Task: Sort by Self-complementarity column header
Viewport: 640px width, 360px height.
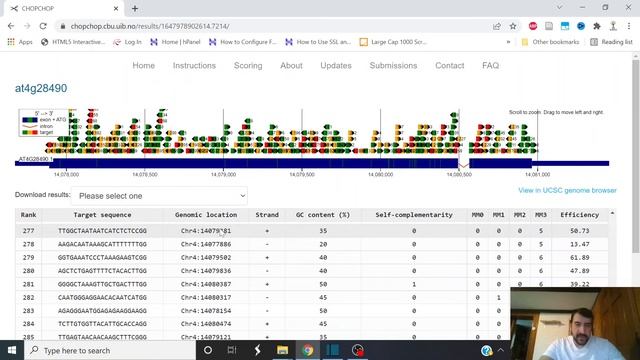Action: tap(414, 215)
